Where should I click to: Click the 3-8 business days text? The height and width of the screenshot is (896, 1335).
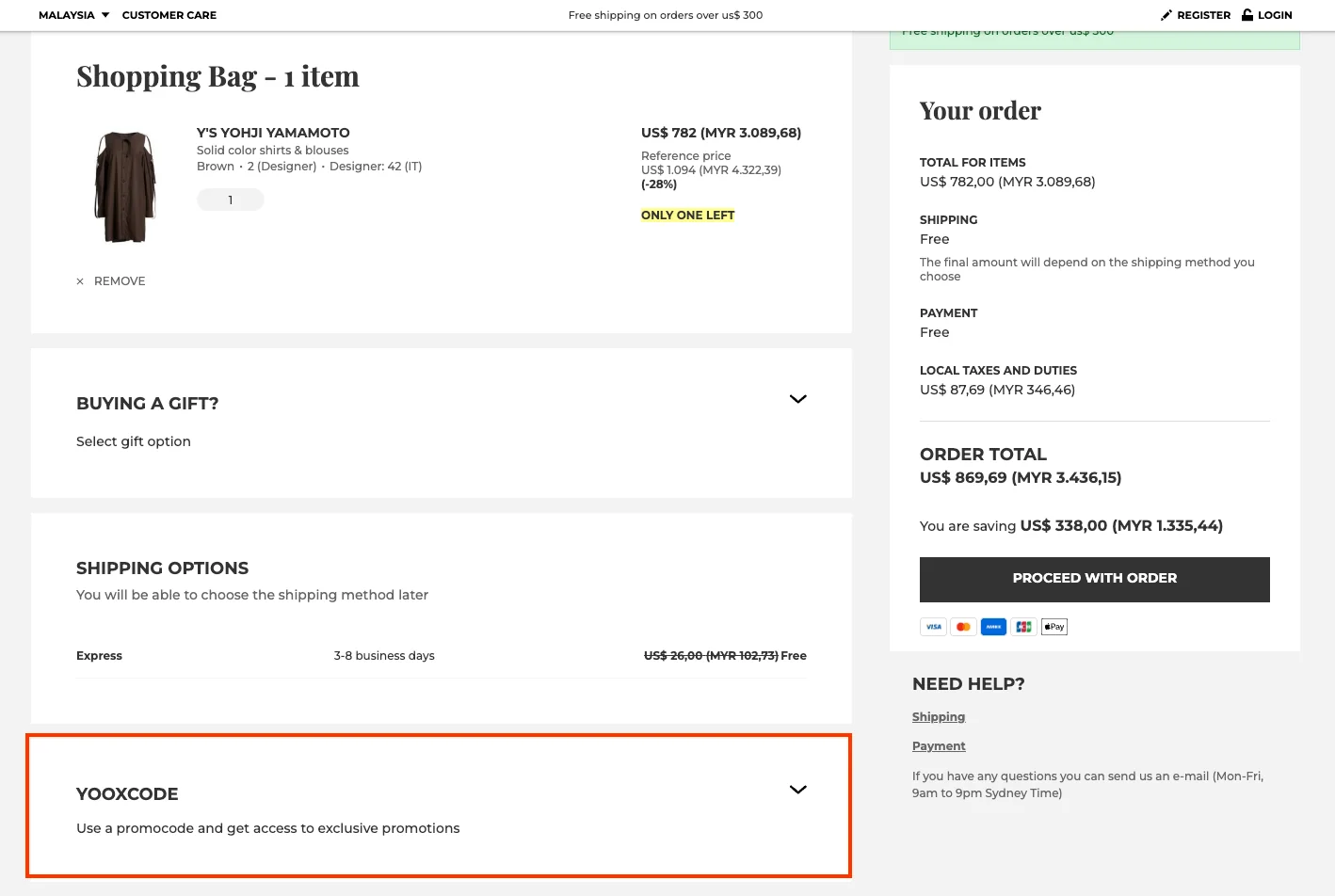(384, 656)
